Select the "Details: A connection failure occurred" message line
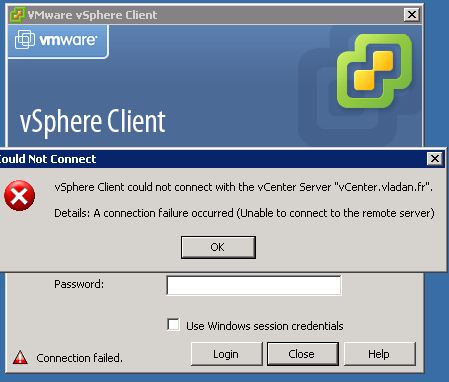Viewport: 449px width, 382px height. (244, 213)
